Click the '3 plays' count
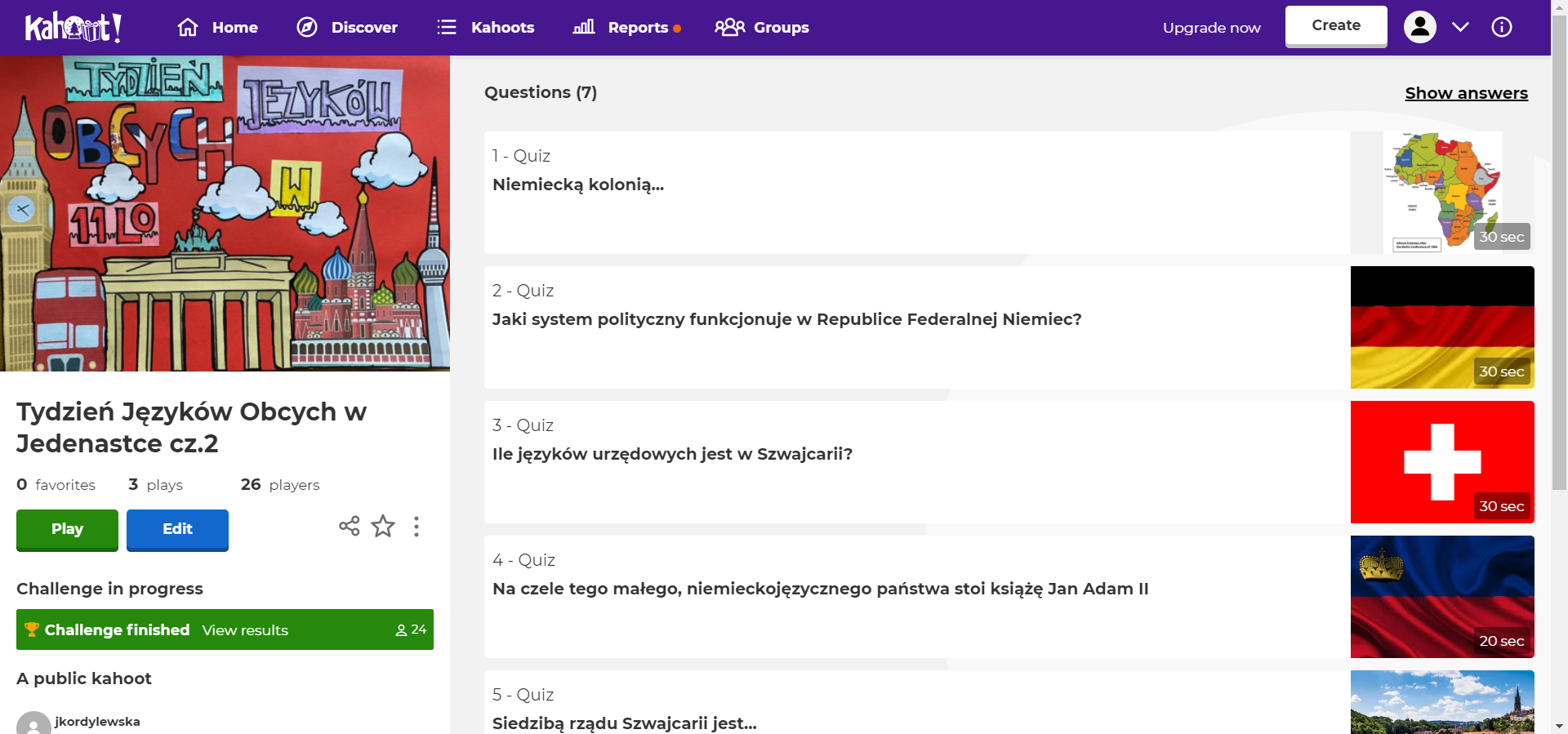The width and height of the screenshot is (1568, 734). (x=155, y=484)
